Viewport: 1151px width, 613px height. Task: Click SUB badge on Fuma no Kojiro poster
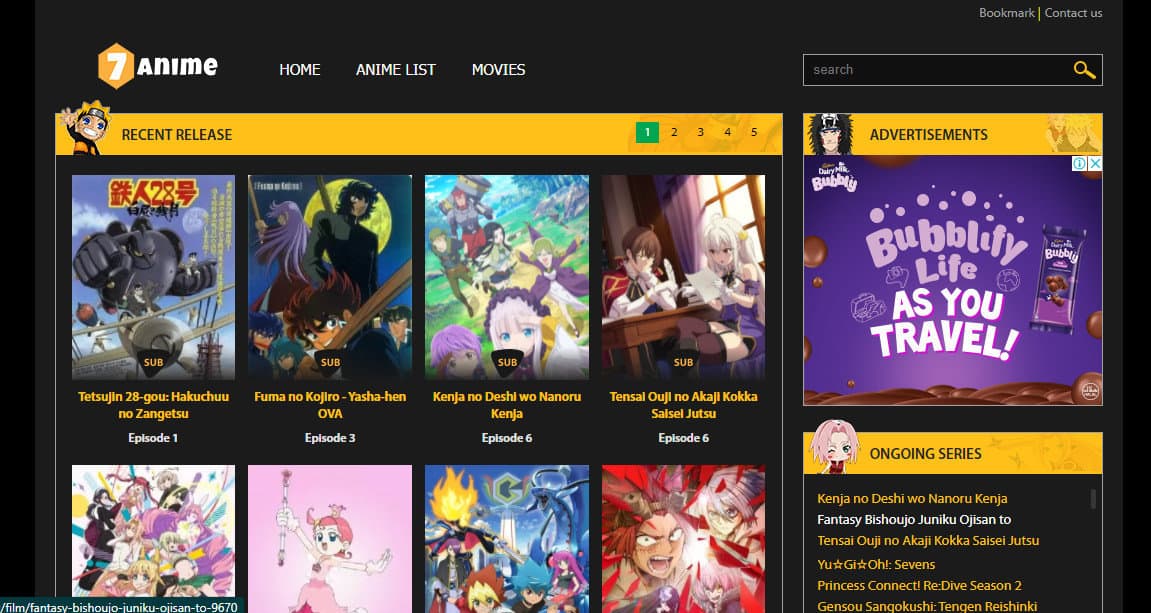(x=330, y=363)
